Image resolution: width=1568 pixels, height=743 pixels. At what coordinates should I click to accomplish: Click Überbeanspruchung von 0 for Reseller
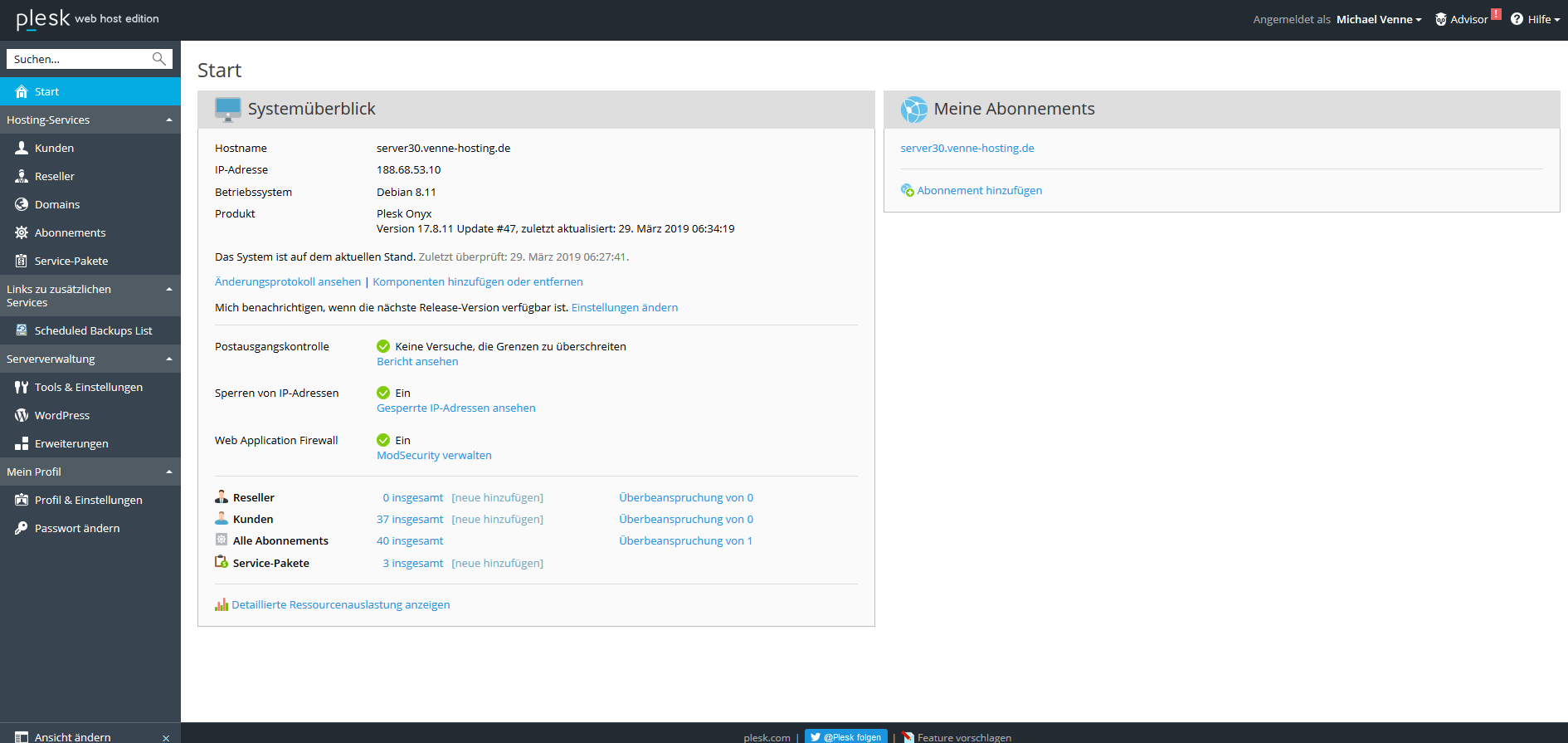(x=686, y=497)
